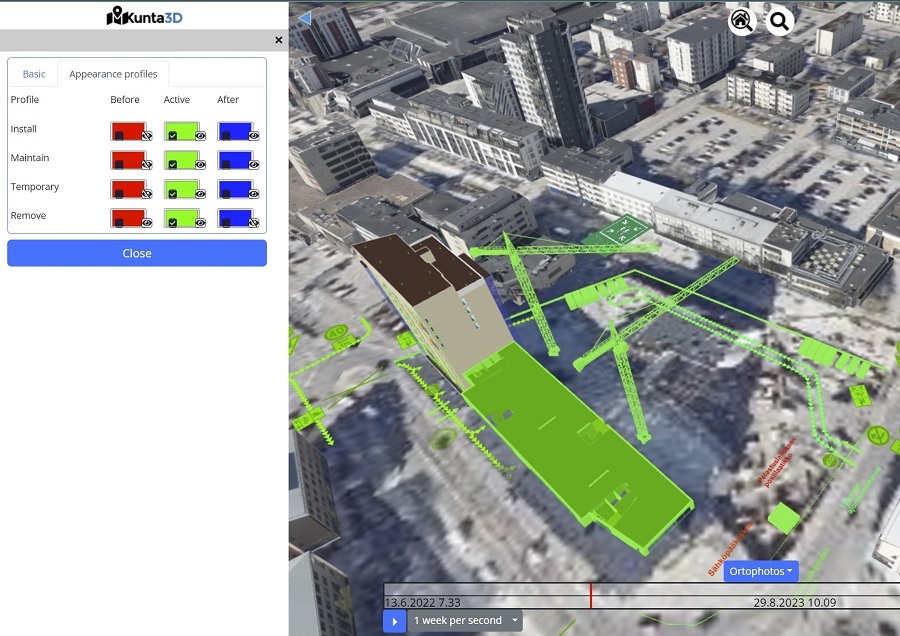Viewport: 900px width, 636px height.
Task: Switch to the Basic tab
Action: point(34,74)
